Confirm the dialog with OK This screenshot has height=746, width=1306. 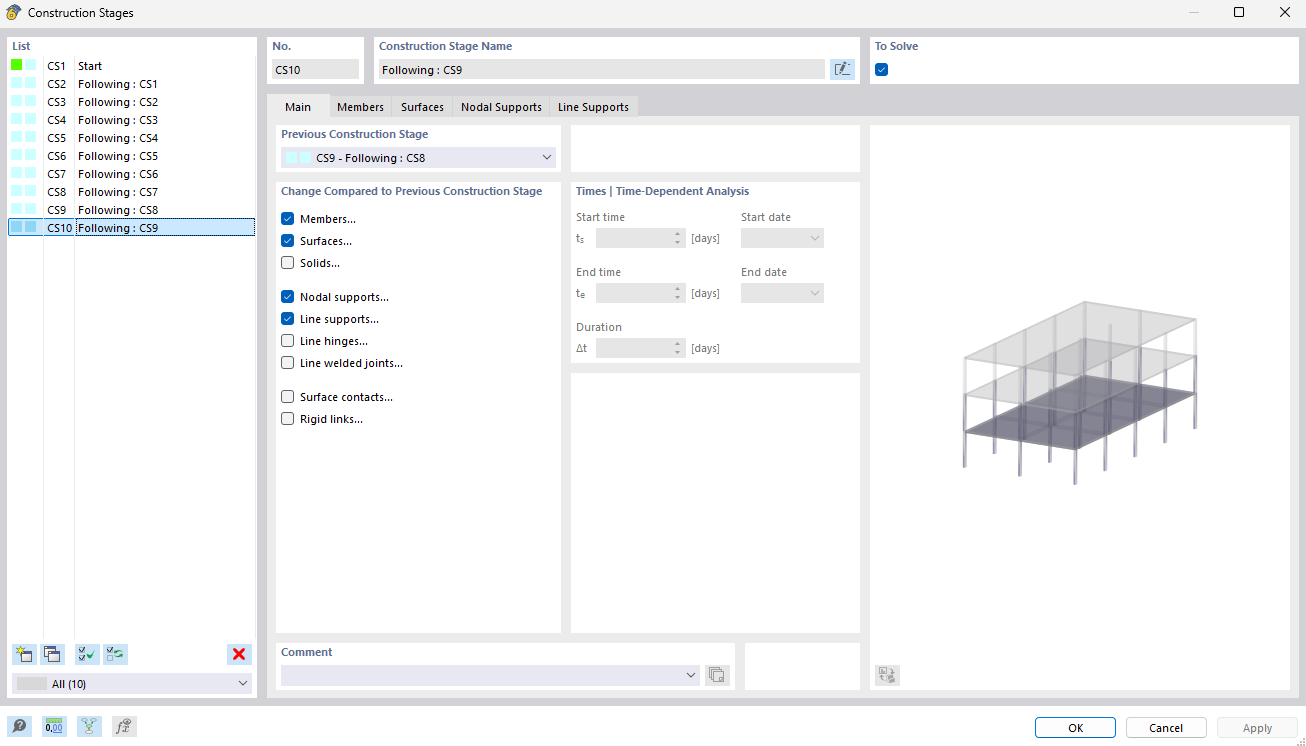[1075, 727]
